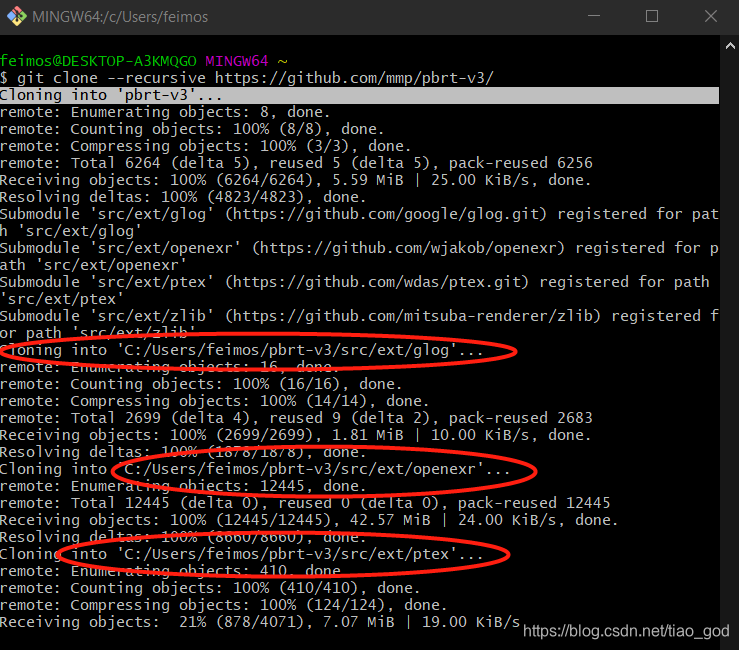
Task: Click the 'remote: Total 2699' line
Action: [296, 418]
